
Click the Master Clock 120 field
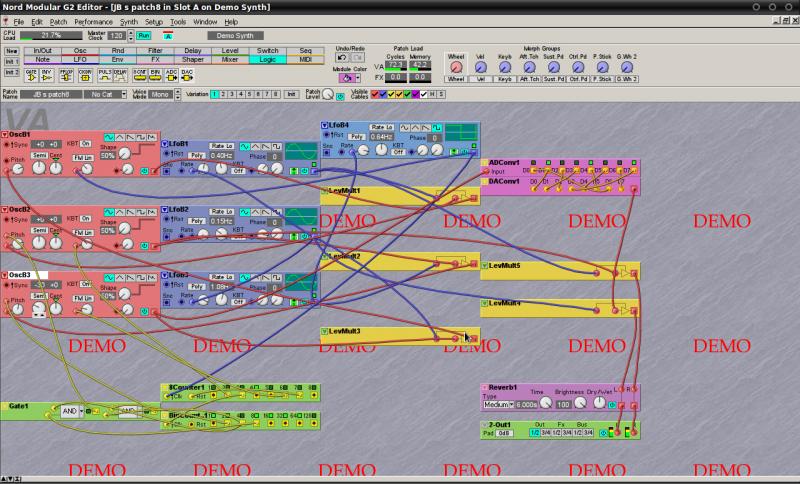tap(117, 36)
